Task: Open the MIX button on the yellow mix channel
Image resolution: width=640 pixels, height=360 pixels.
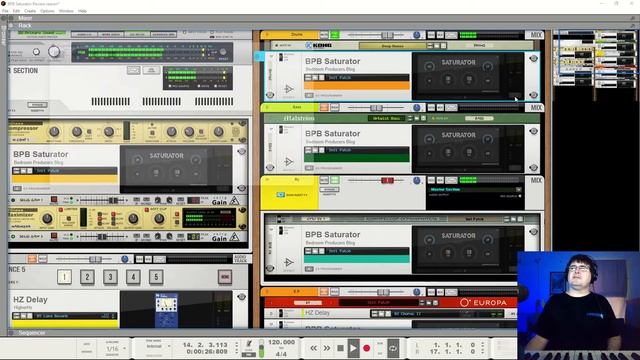Action: [x=536, y=180]
